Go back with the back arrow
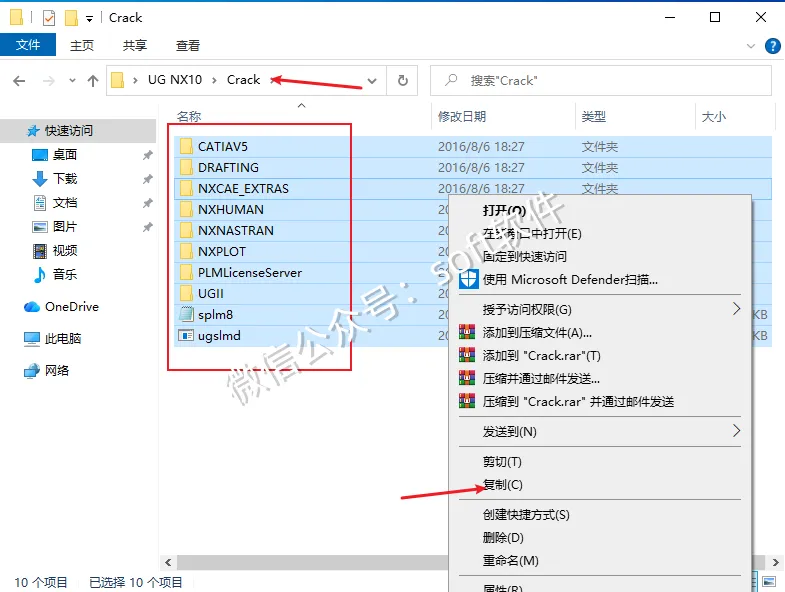785x592 pixels. 19,81
